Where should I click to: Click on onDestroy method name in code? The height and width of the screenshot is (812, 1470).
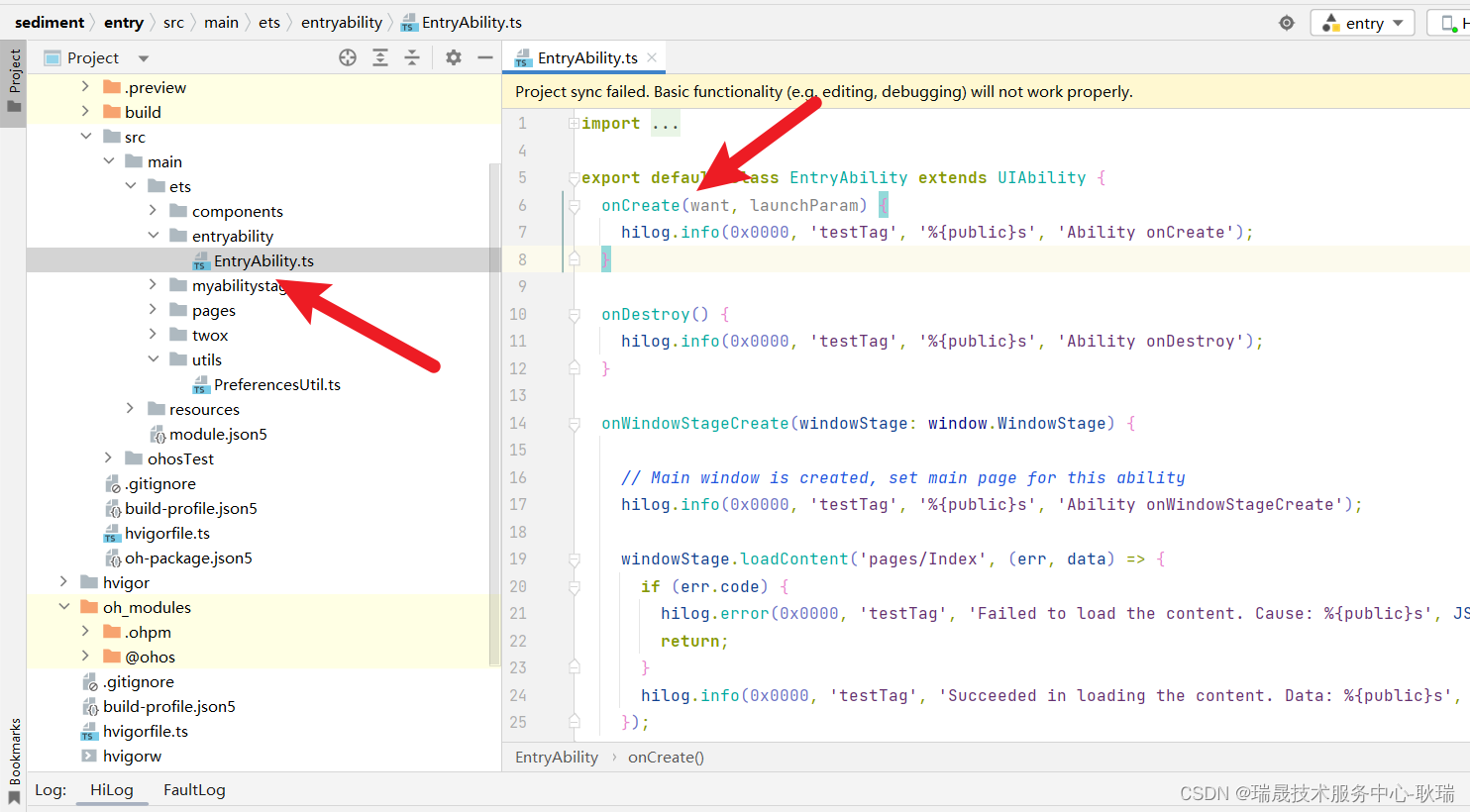click(645, 314)
